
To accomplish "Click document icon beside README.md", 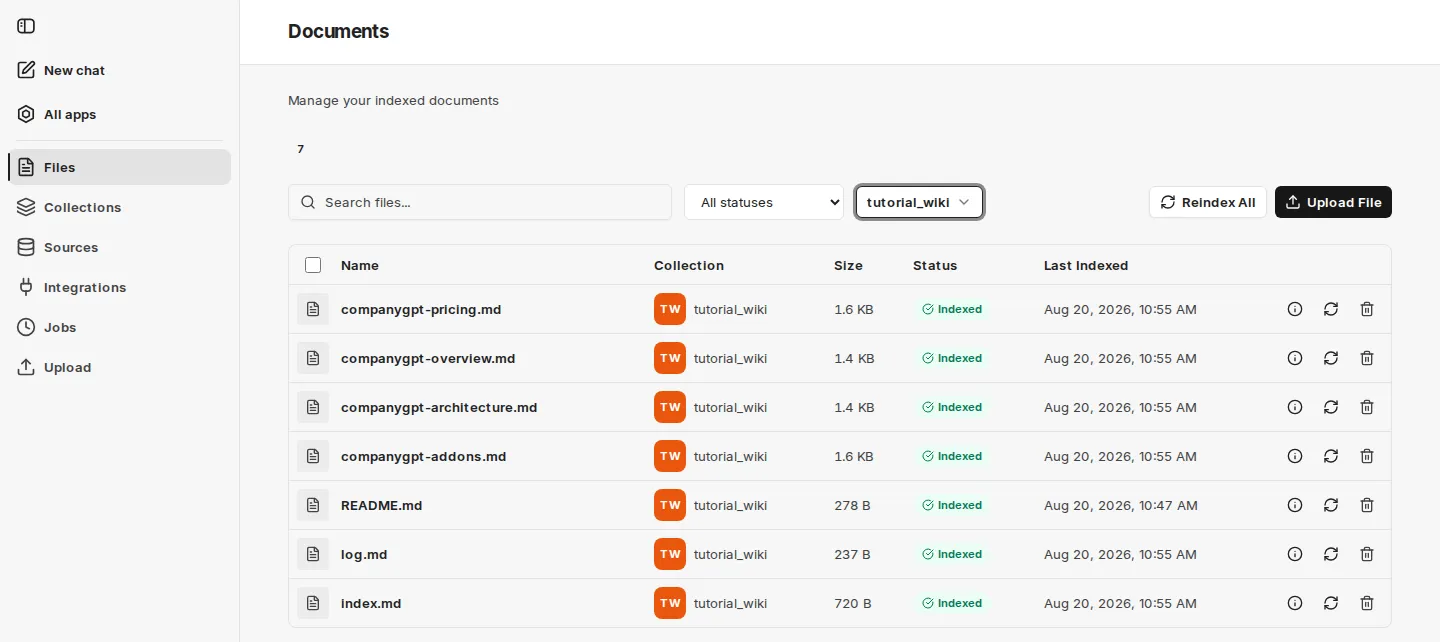I will 313,505.
